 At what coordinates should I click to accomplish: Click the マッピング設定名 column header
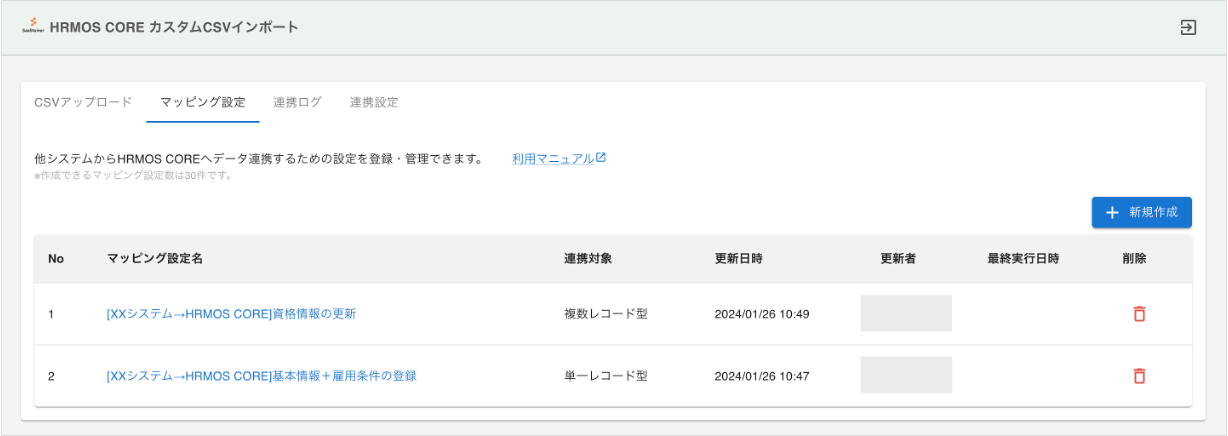click(155, 259)
